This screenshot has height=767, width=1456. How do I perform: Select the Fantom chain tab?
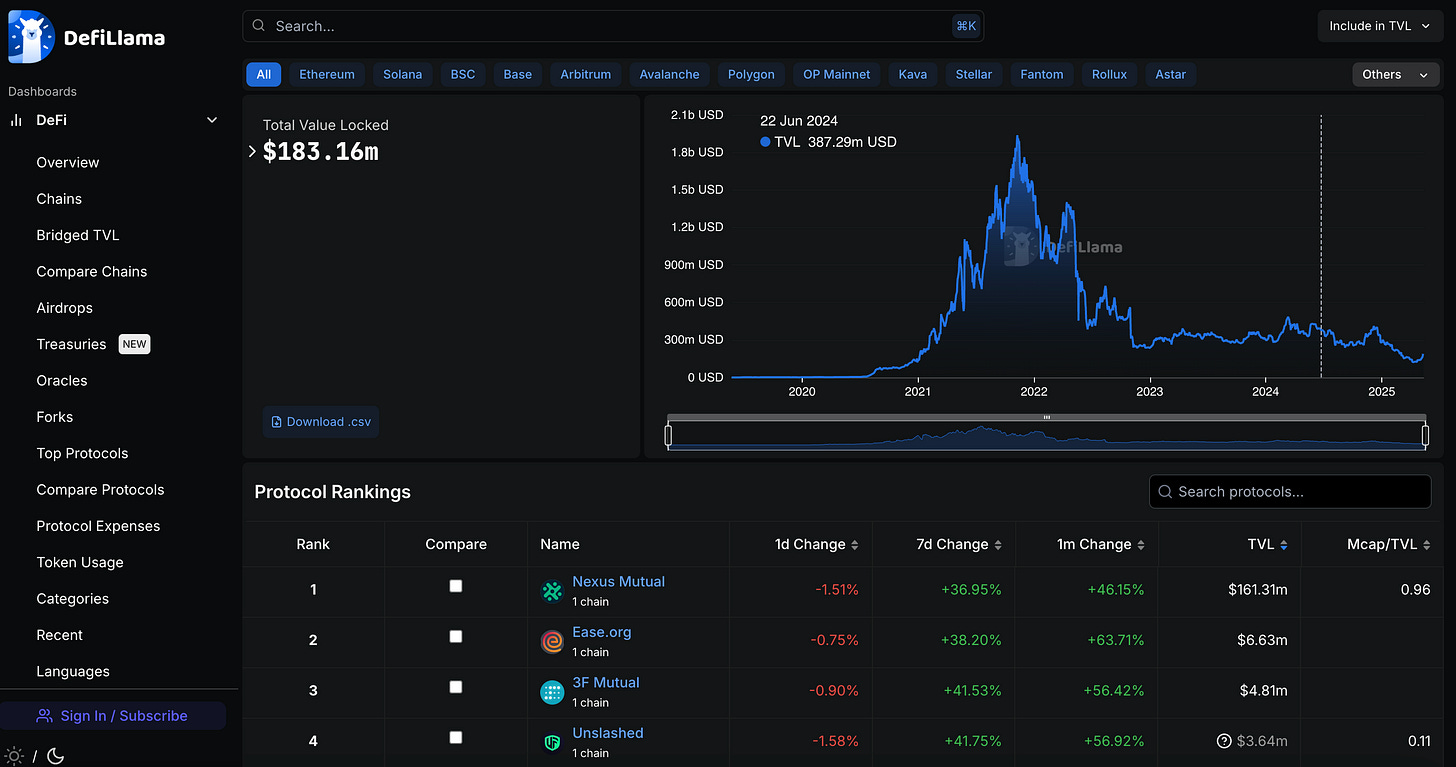[x=1042, y=74]
